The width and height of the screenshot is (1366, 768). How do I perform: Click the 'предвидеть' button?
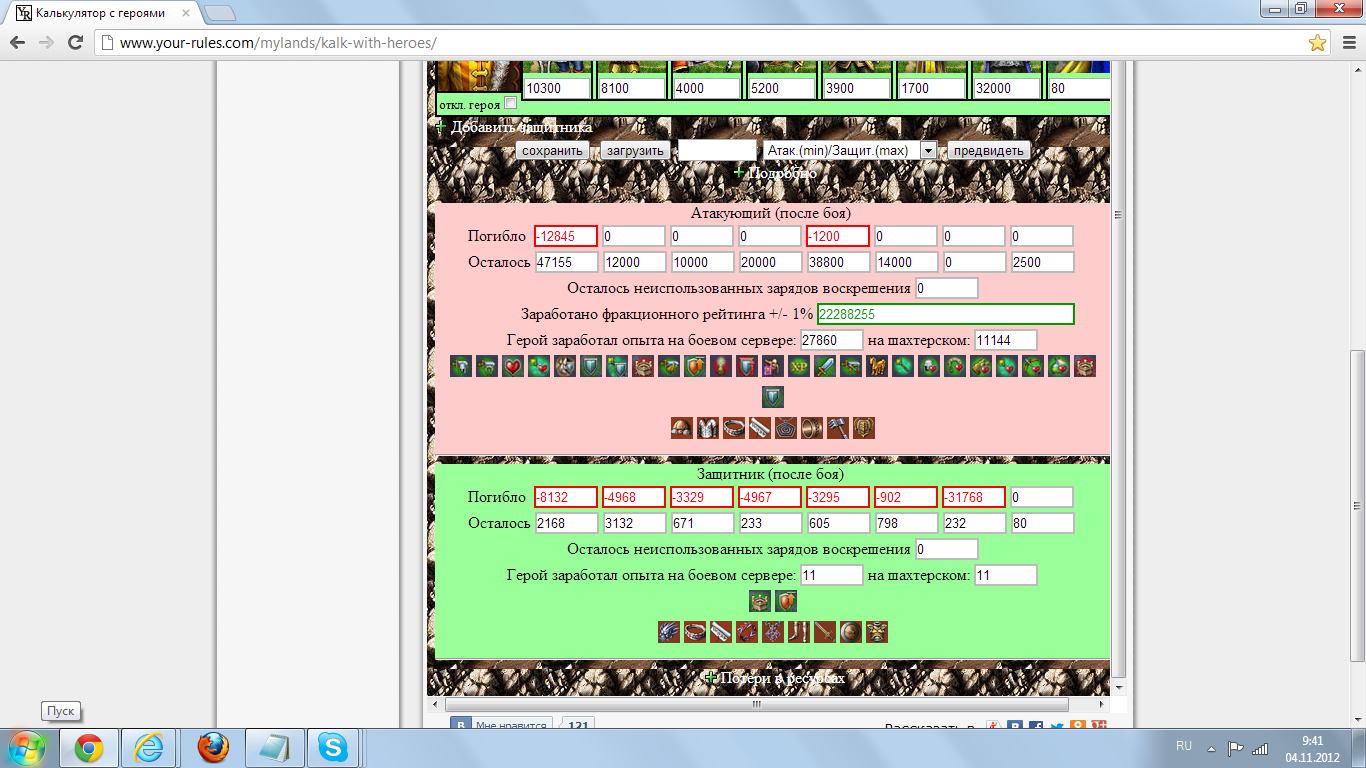pyautogui.click(x=988, y=151)
